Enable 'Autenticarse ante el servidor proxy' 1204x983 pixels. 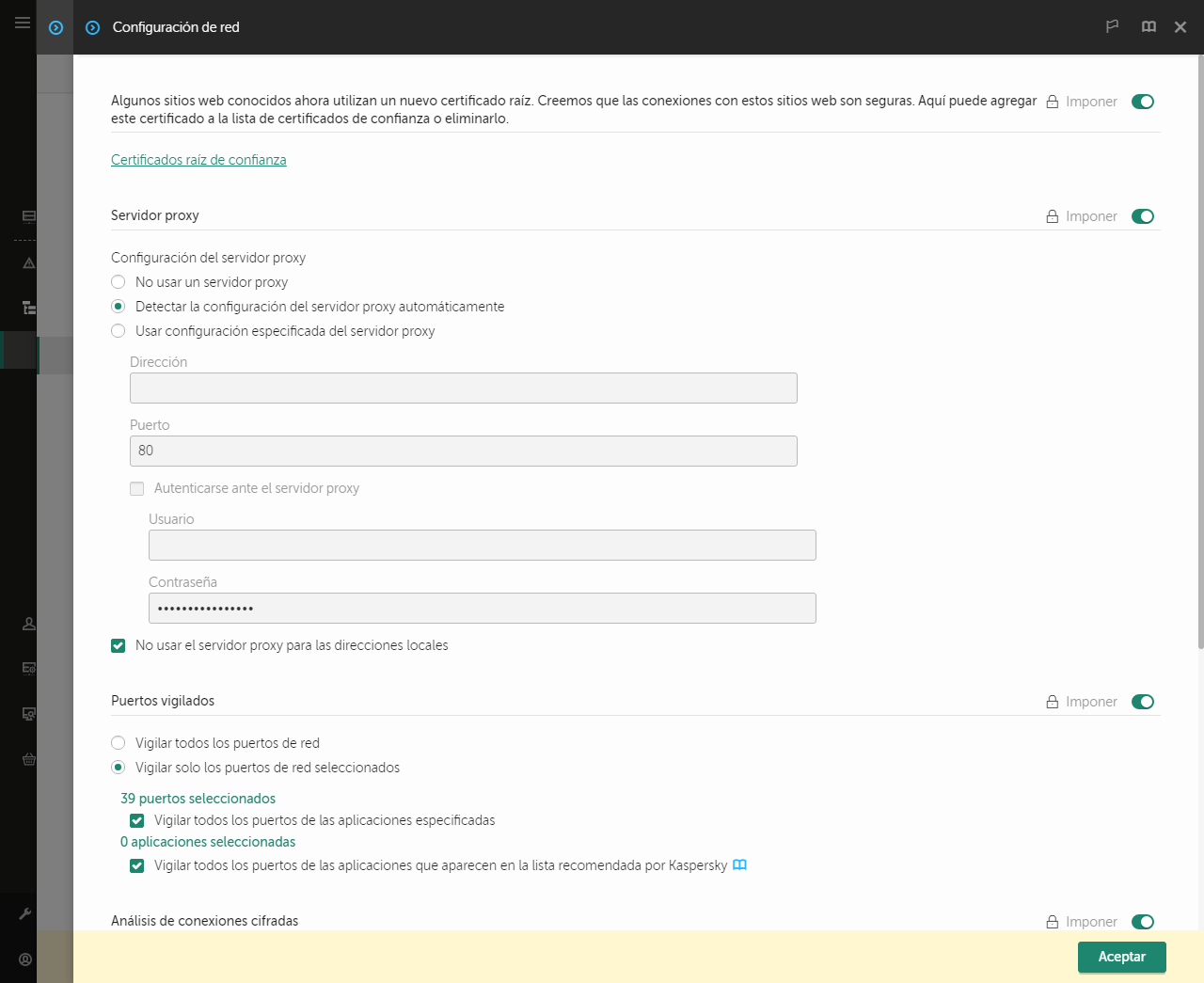point(136,488)
